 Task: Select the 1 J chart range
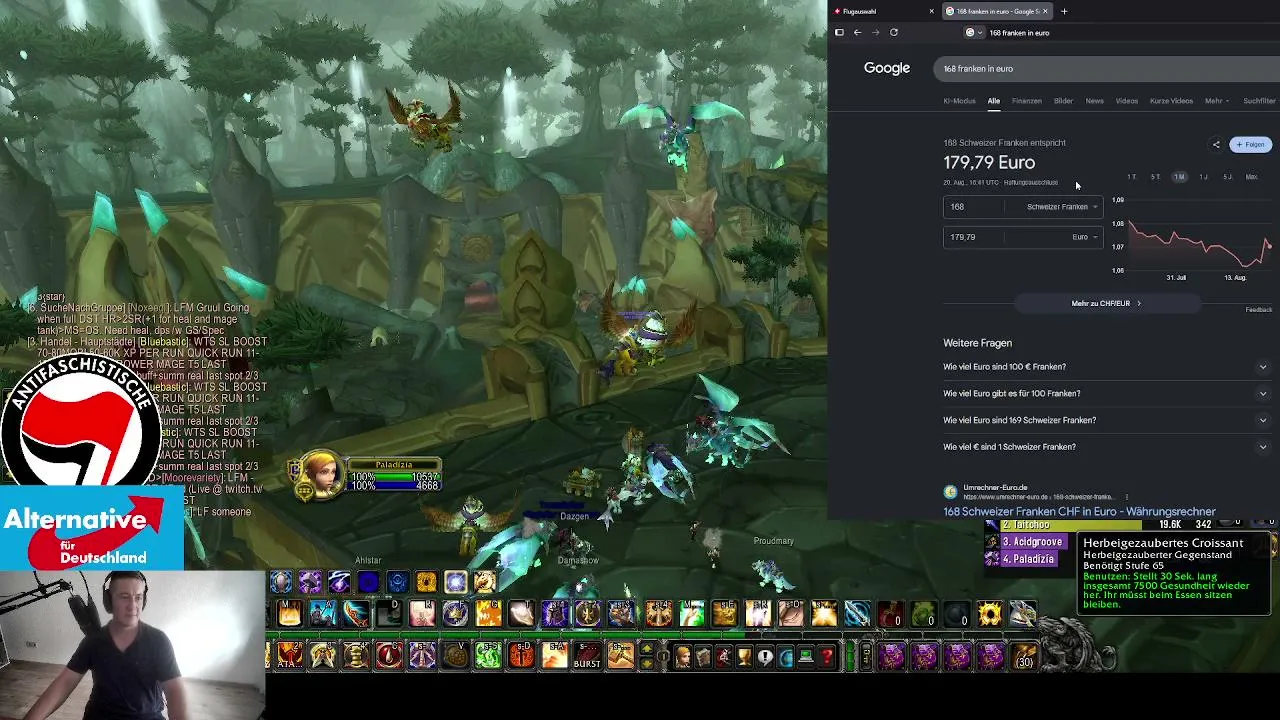click(x=1203, y=177)
